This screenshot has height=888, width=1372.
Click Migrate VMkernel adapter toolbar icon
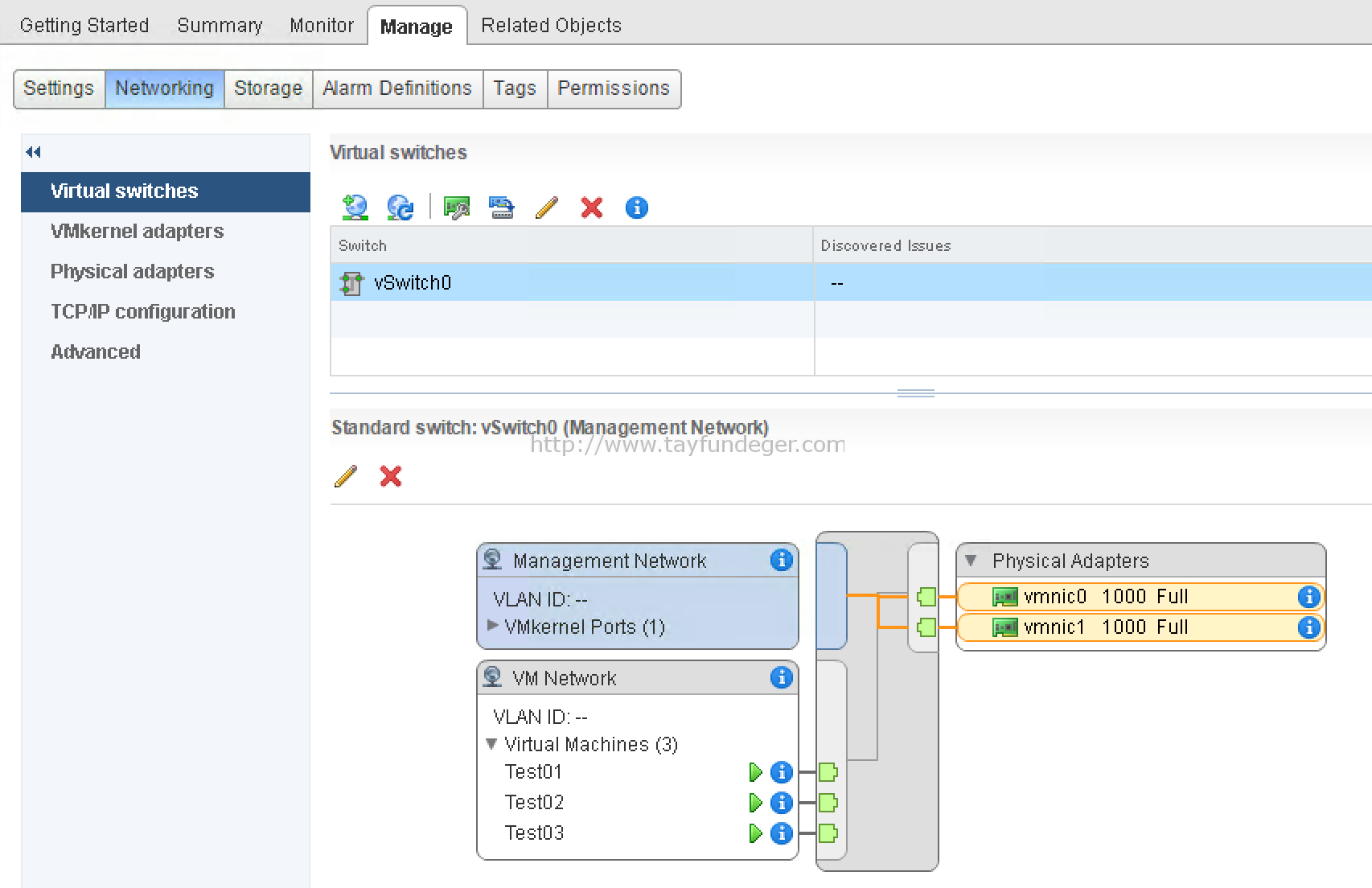click(502, 208)
